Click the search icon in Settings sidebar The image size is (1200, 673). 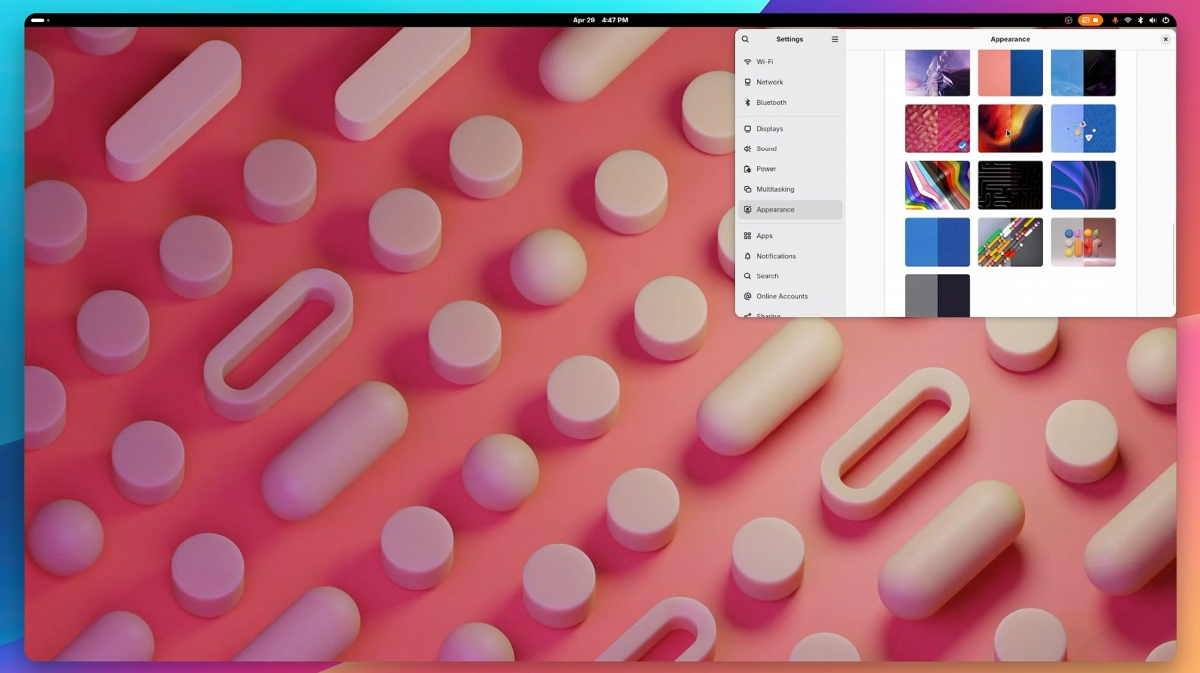click(x=745, y=39)
